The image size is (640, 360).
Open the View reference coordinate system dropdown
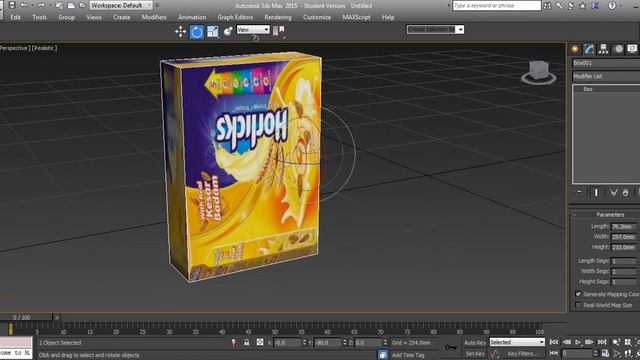(253, 29)
